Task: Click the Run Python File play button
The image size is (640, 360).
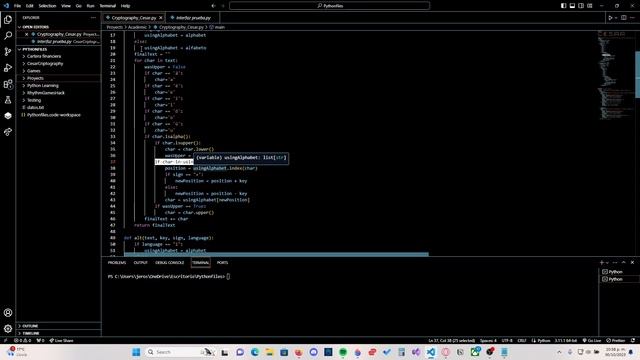Action: 610,18
